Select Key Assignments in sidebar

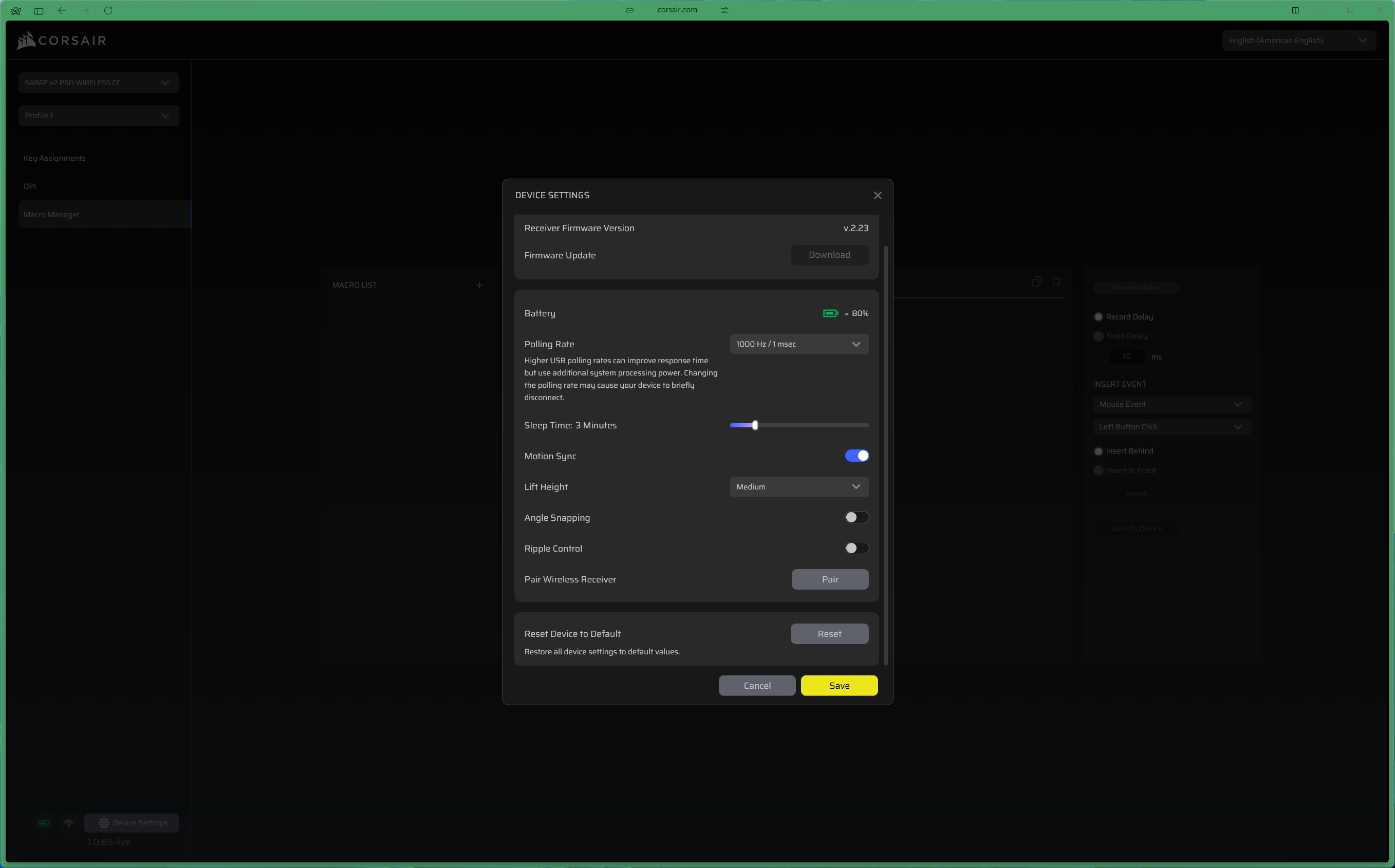coord(54,158)
